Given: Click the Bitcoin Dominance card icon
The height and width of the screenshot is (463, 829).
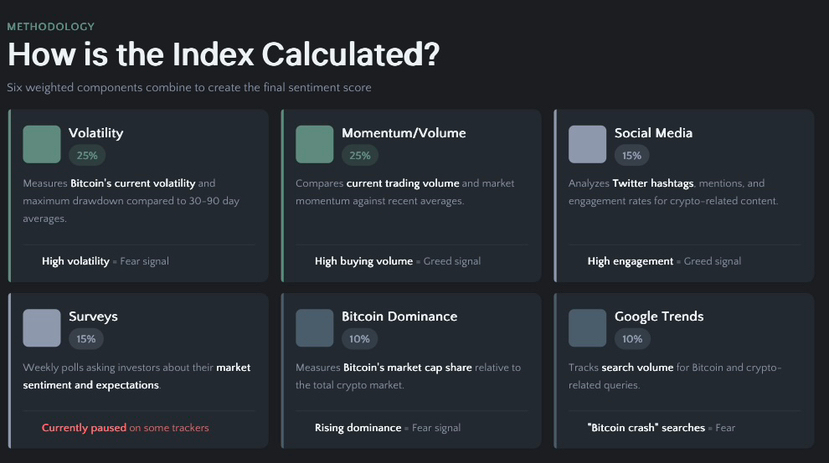Looking at the screenshot, I should coord(315,327).
